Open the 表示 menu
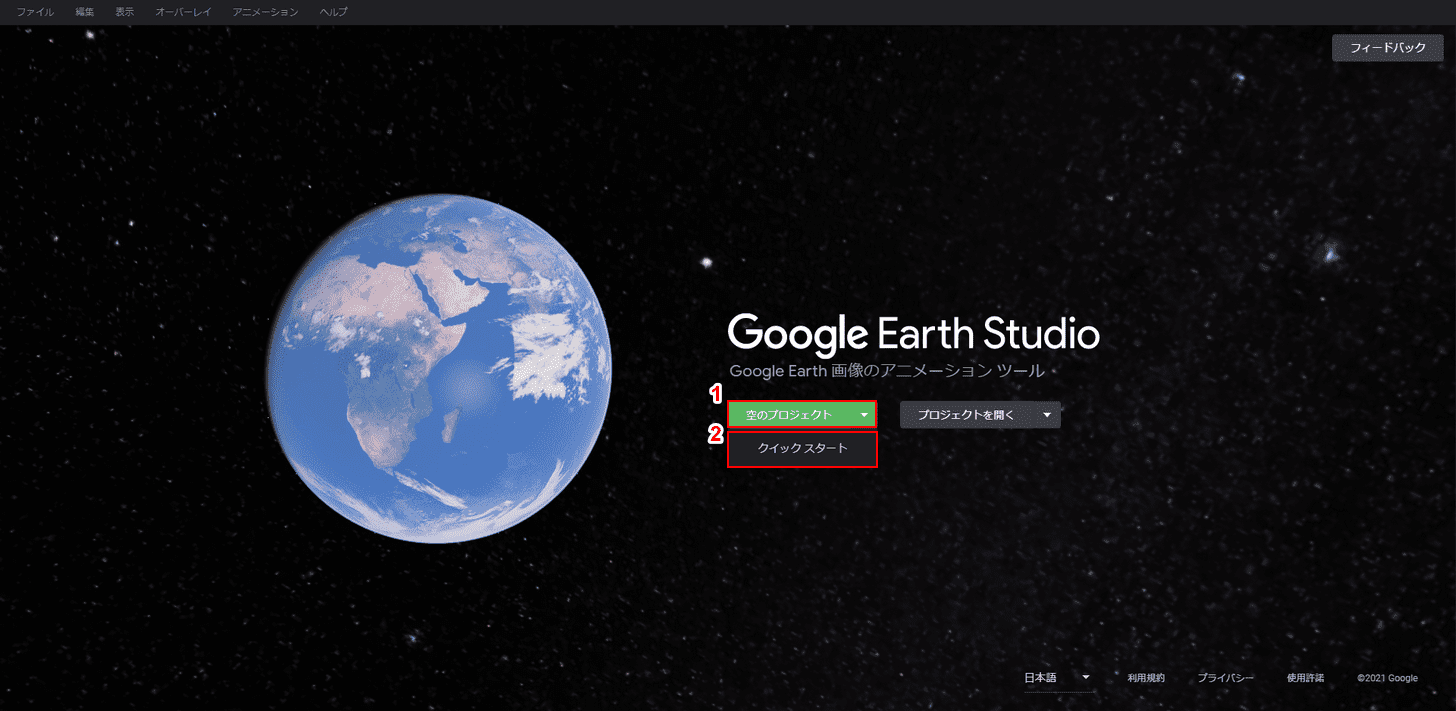This screenshot has height=711, width=1456. (125, 12)
